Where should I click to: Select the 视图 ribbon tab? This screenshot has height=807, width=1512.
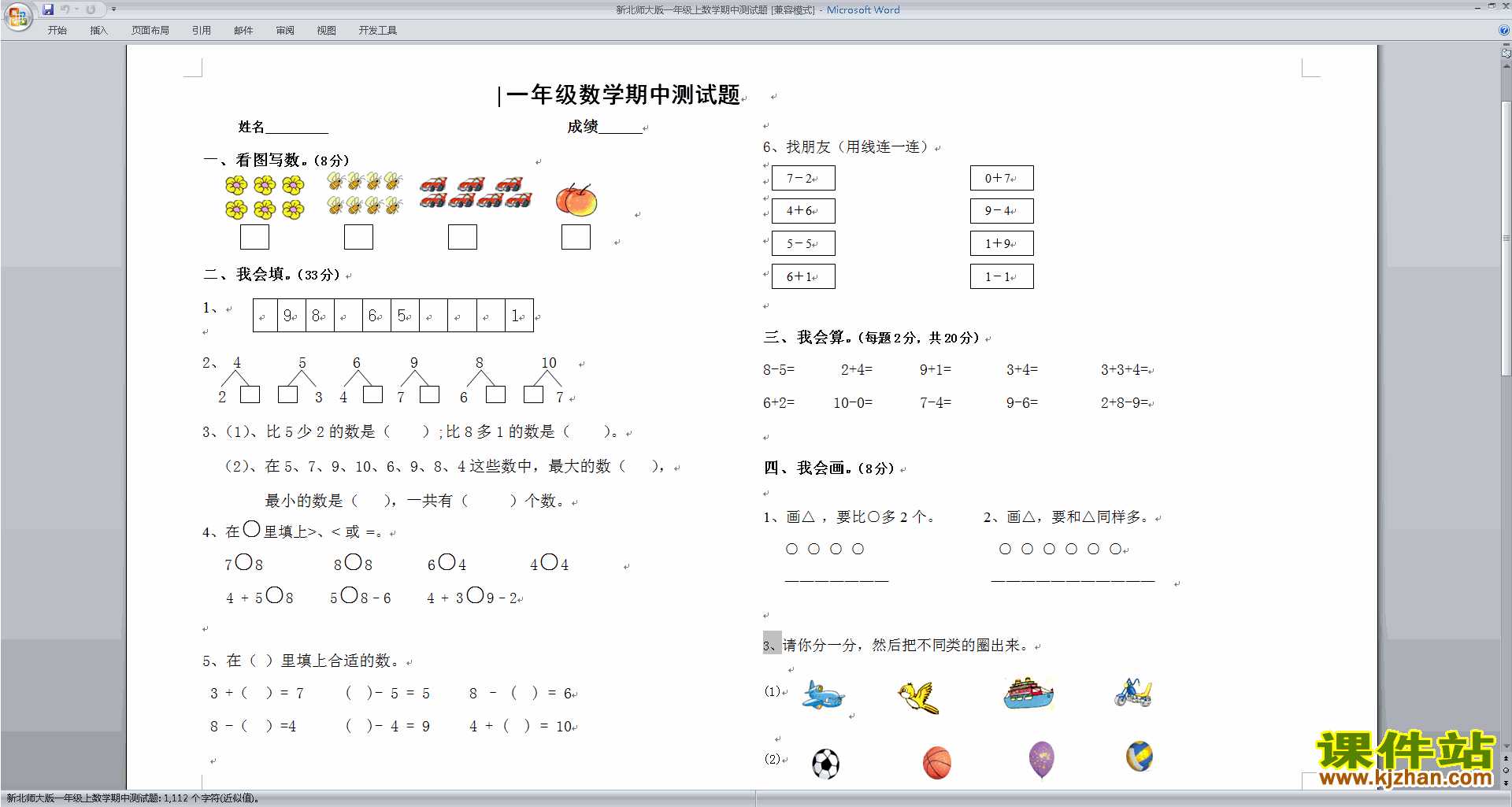click(326, 30)
